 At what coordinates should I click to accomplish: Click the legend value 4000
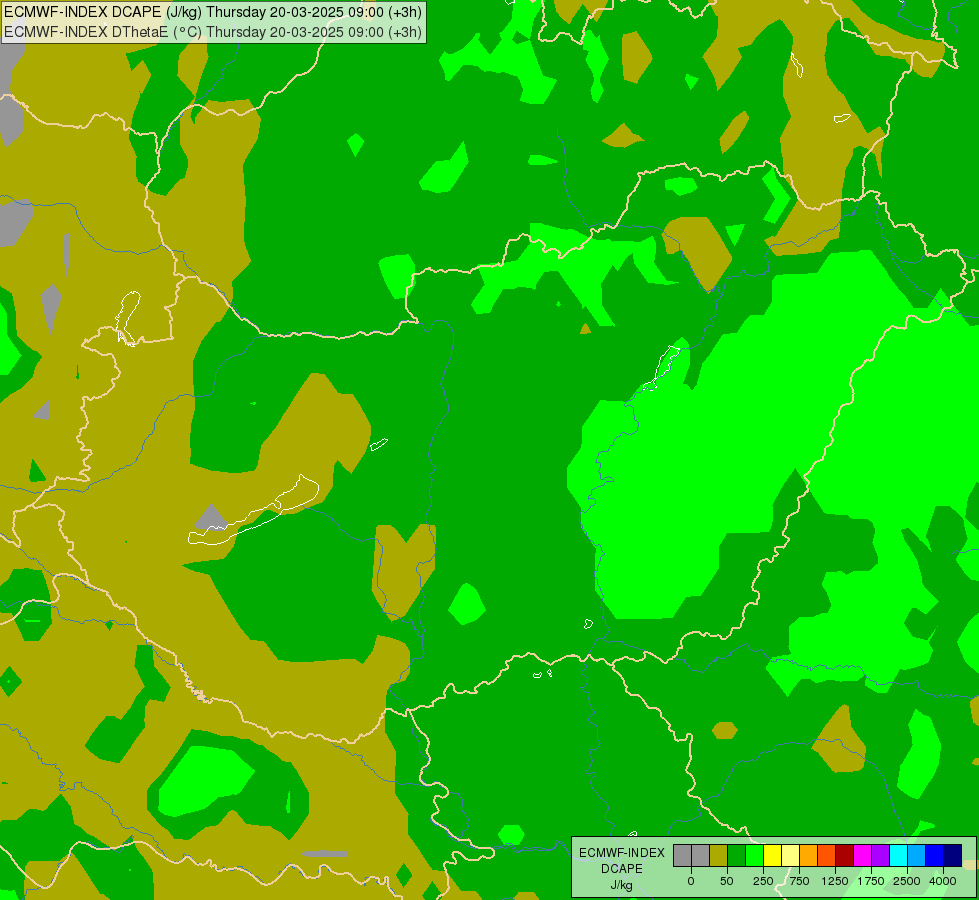(943, 881)
